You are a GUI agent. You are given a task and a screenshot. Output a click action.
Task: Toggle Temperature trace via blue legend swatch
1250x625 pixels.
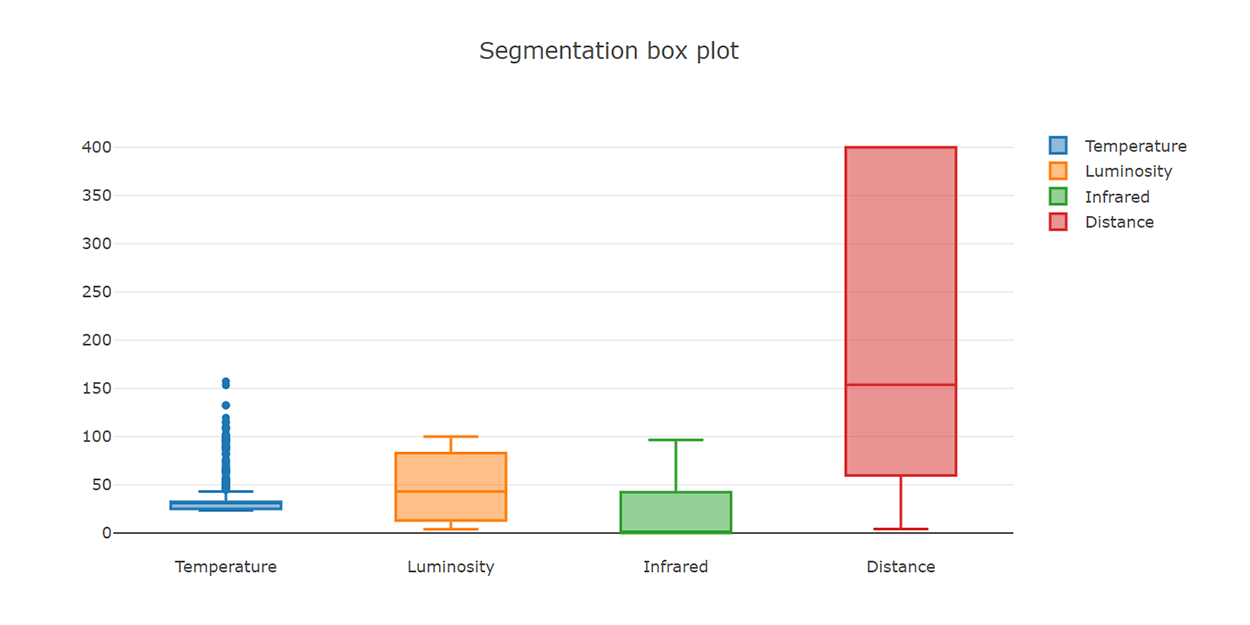[1058, 146]
